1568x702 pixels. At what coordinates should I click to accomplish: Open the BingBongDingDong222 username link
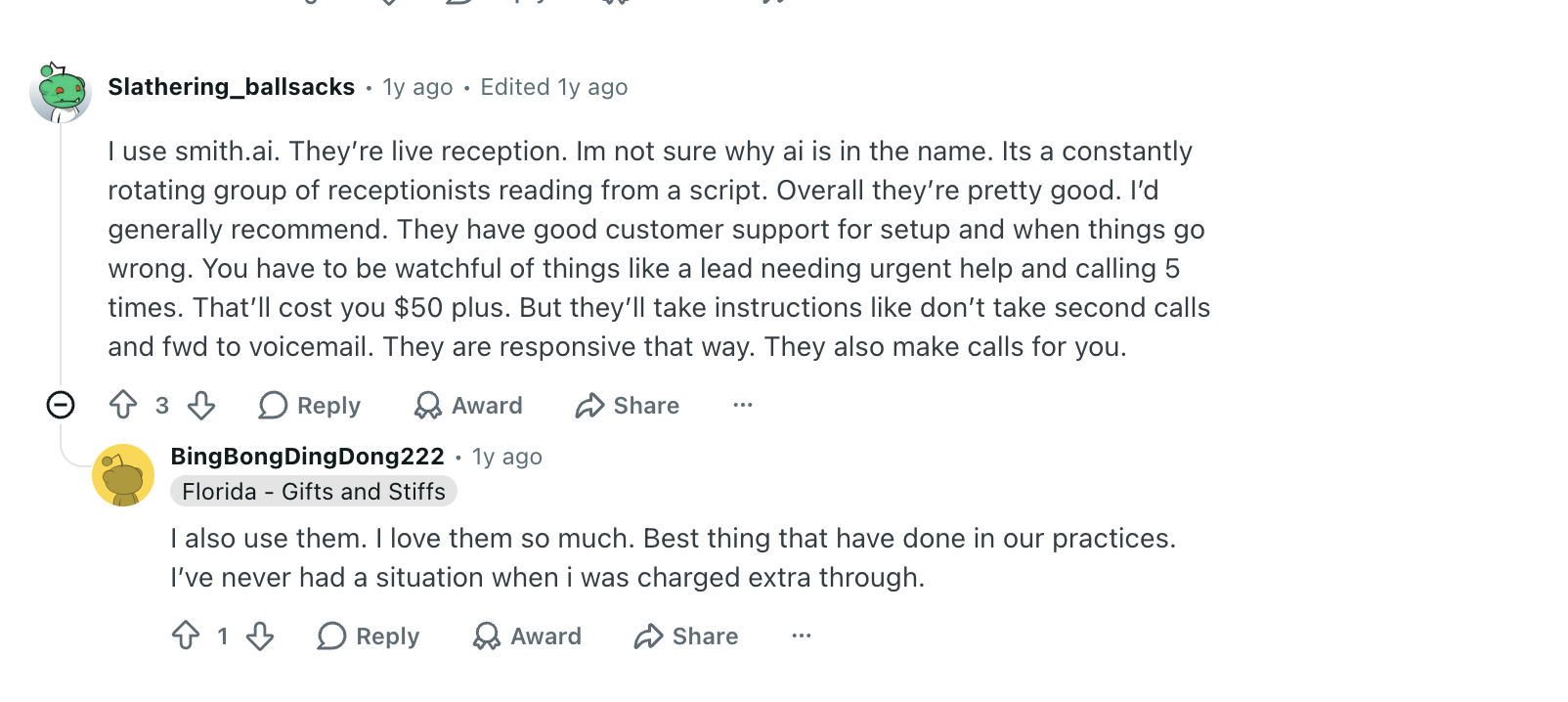(308, 457)
